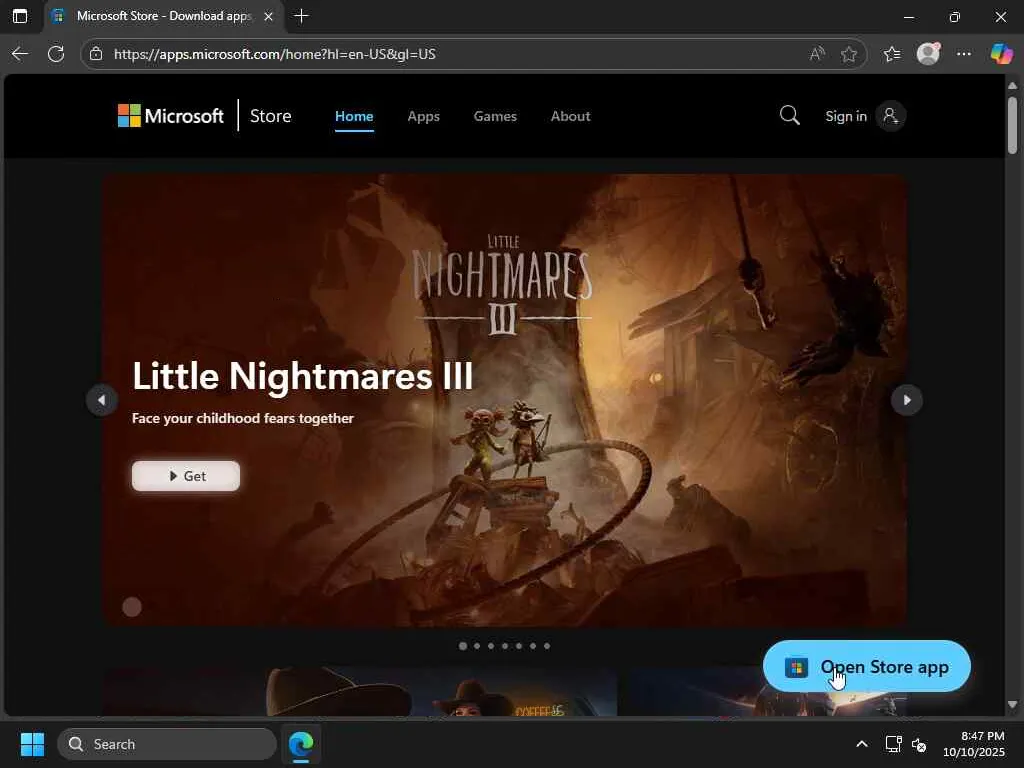This screenshot has width=1024, height=768.
Task: Select the fifth carousel page dot
Action: click(519, 646)
